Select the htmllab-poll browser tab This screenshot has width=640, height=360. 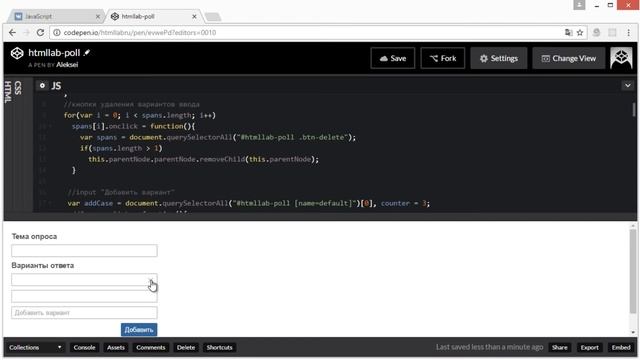point(153,16)
